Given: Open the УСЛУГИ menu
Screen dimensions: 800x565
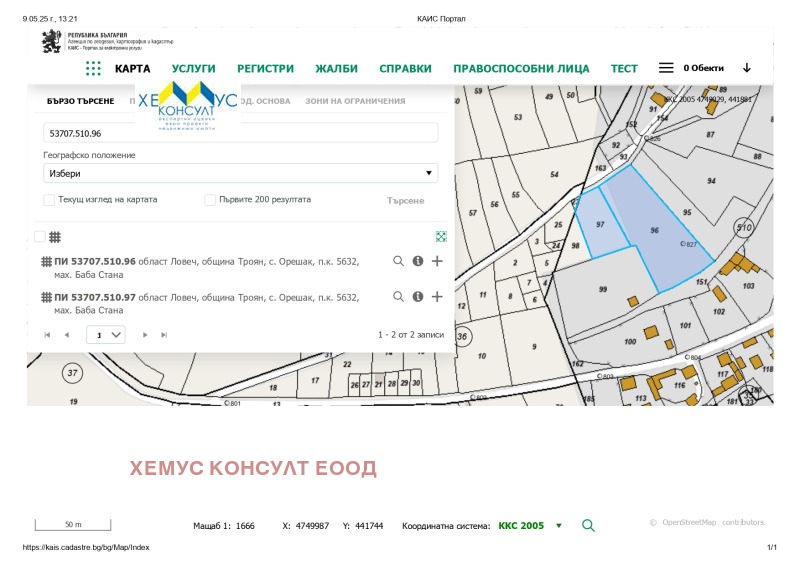Looking at the screenshot, I should pos(193,69).
